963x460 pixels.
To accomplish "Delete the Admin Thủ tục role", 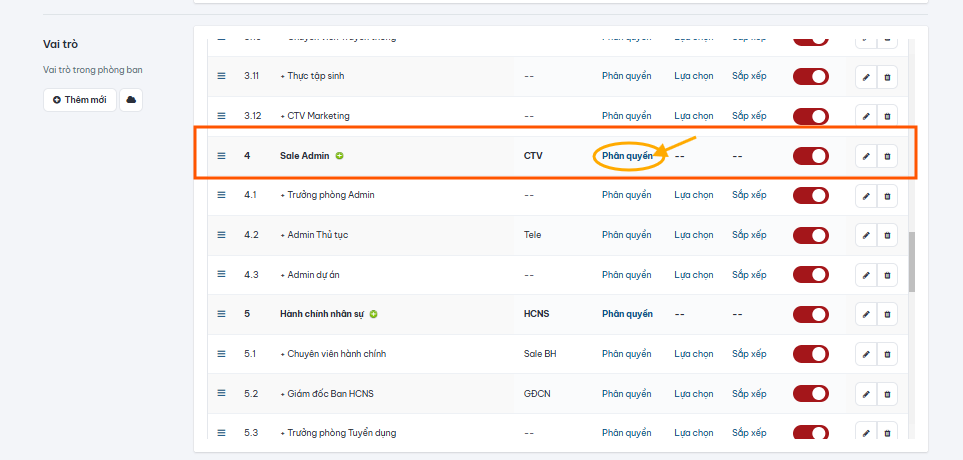I will coord(887,235).
